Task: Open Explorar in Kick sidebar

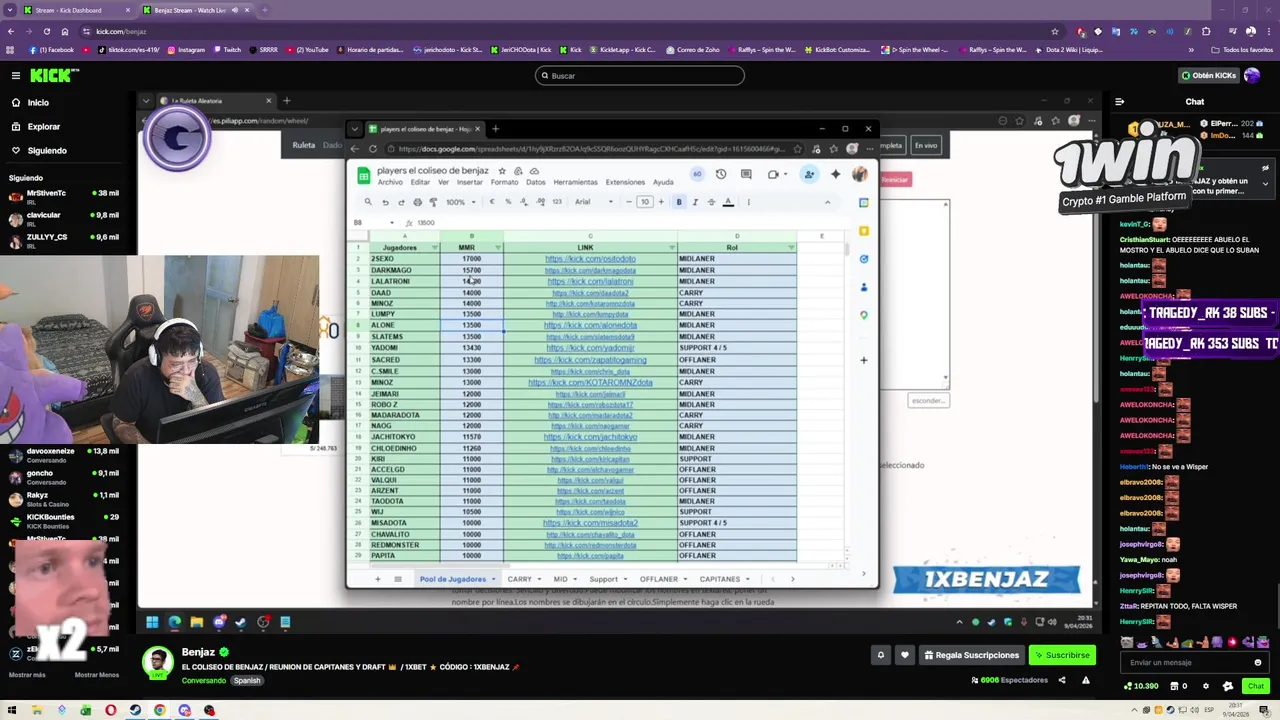Action: pyautogui.click(x=44, y=127)
